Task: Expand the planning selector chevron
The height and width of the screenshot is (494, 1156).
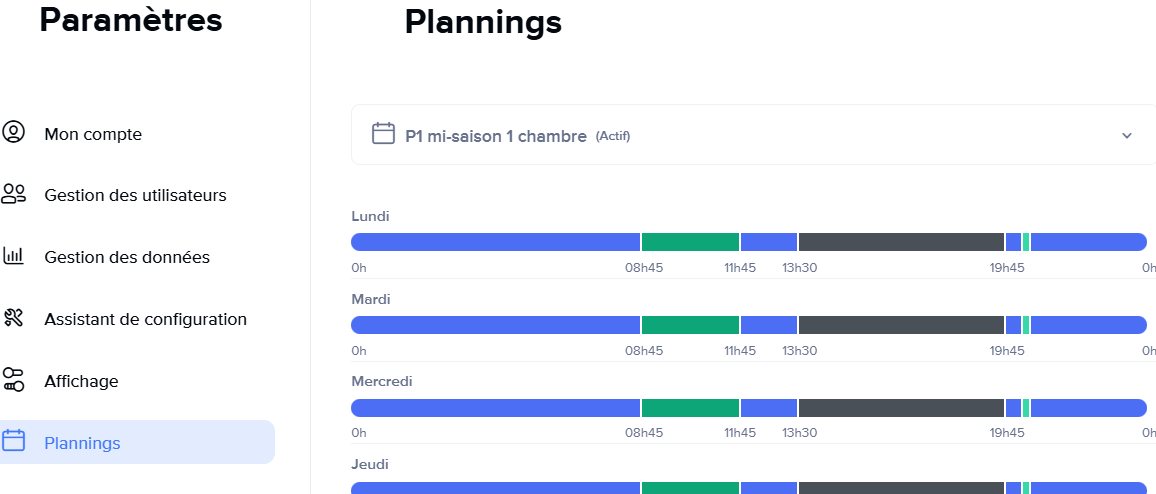Action: (x=1127, y=135)
